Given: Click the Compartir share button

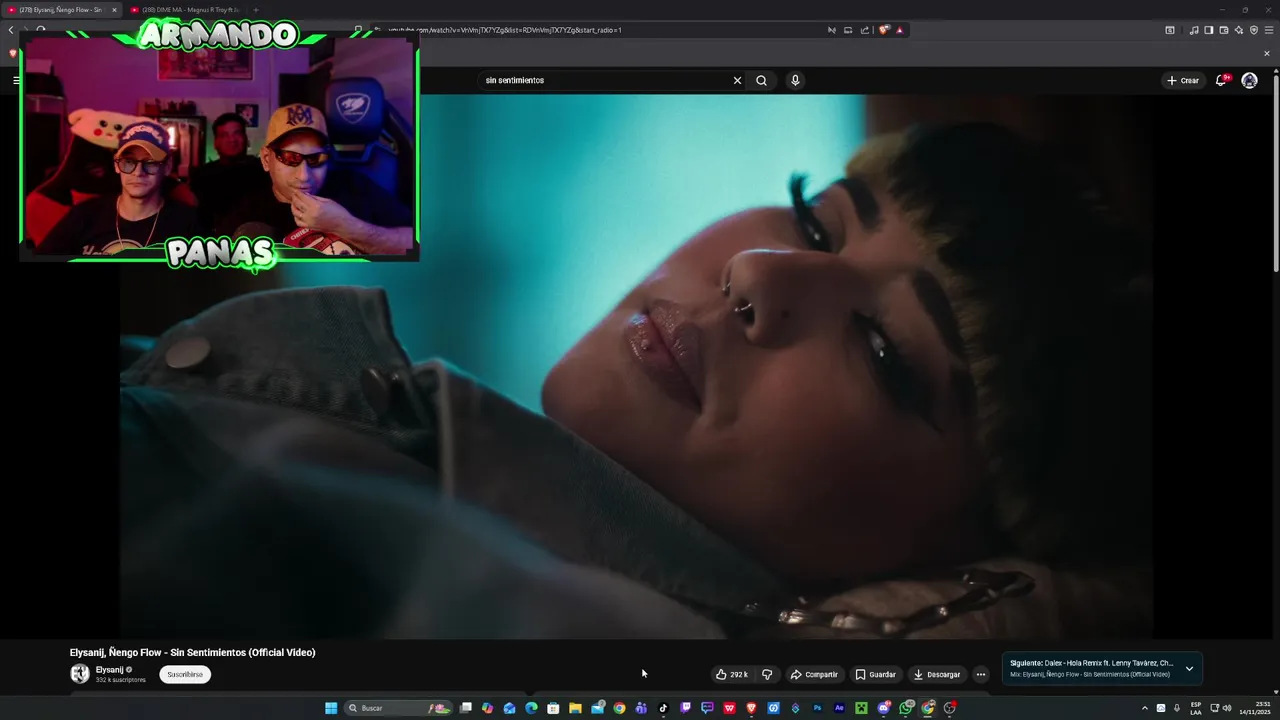Looking at the screenshot, I should [814, 674].
